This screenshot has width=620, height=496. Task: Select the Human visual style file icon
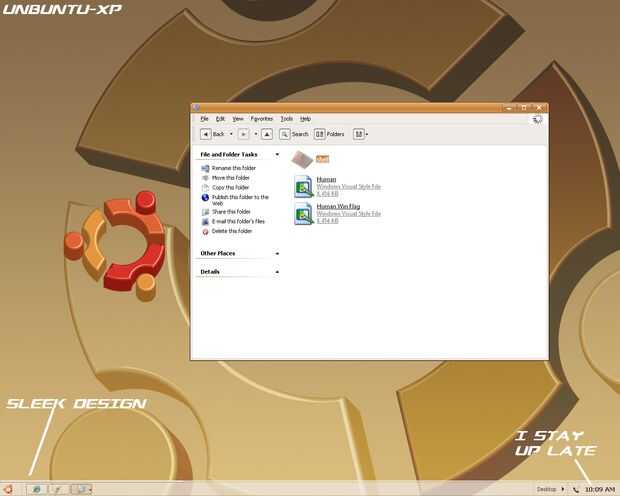304,186
